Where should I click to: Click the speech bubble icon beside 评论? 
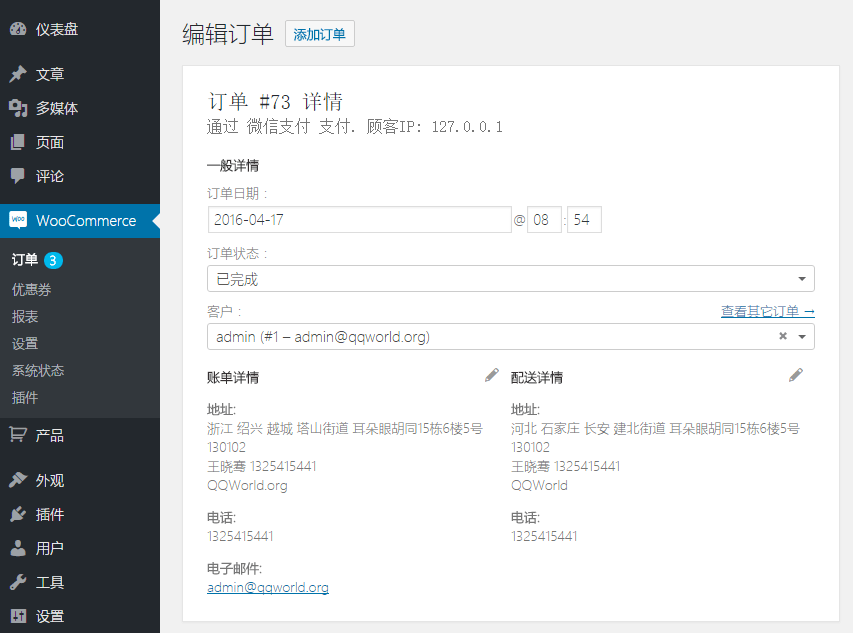click(18, 176)
